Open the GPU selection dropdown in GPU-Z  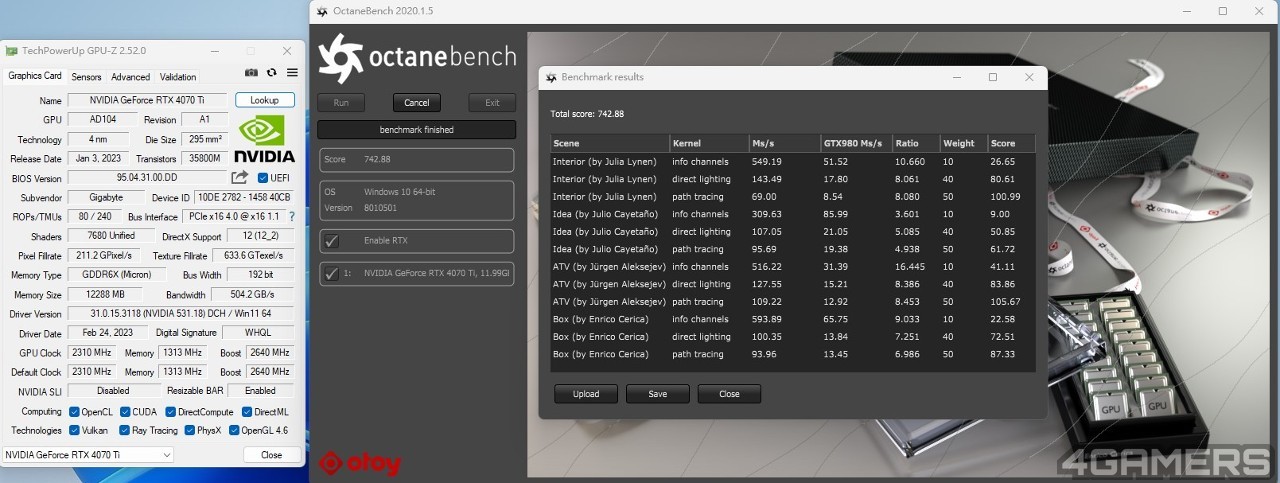tap(88, 455)
